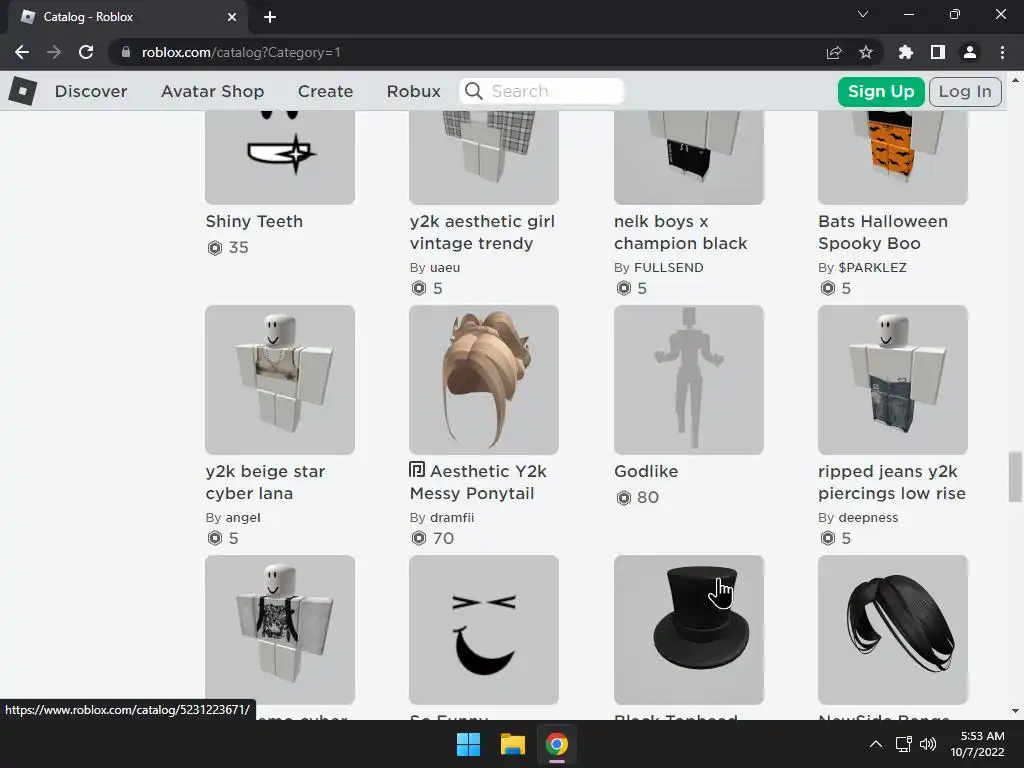Open the Roblox home logo
This screenshot has height=768, width=1024.
[23, 91]
